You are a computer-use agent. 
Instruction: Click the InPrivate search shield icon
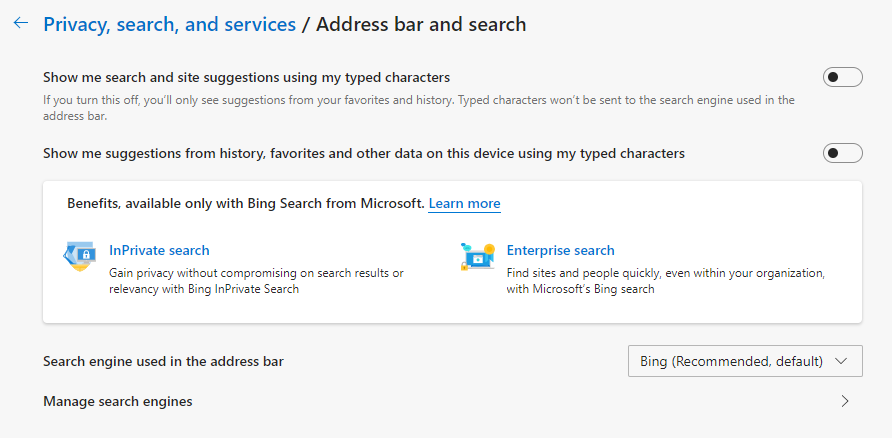(x=80, y=256)
